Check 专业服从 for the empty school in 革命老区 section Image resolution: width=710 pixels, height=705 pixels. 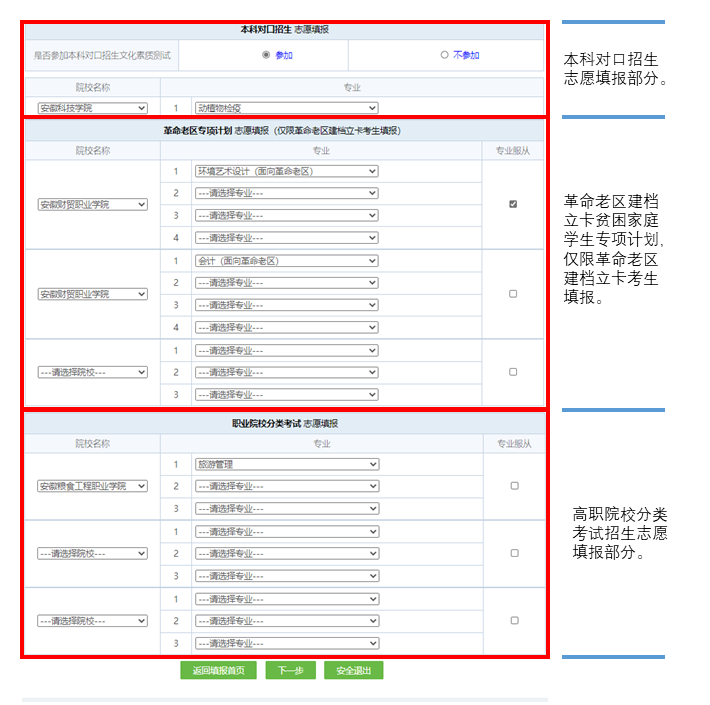point(513,372)
